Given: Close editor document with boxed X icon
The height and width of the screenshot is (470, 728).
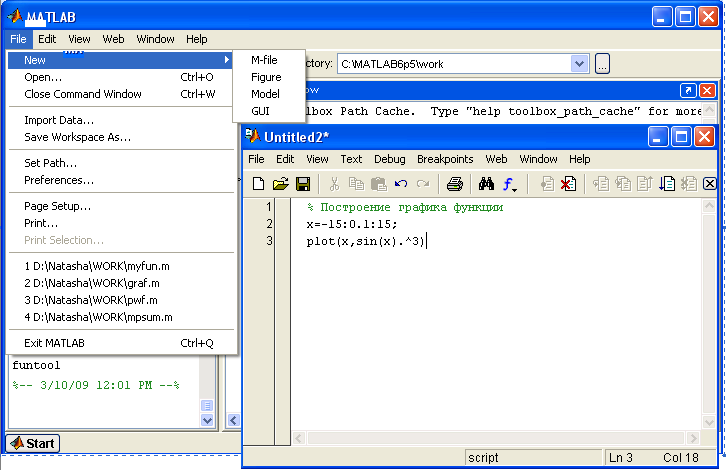Looking at the screenshot, I should tap(709, 184).
